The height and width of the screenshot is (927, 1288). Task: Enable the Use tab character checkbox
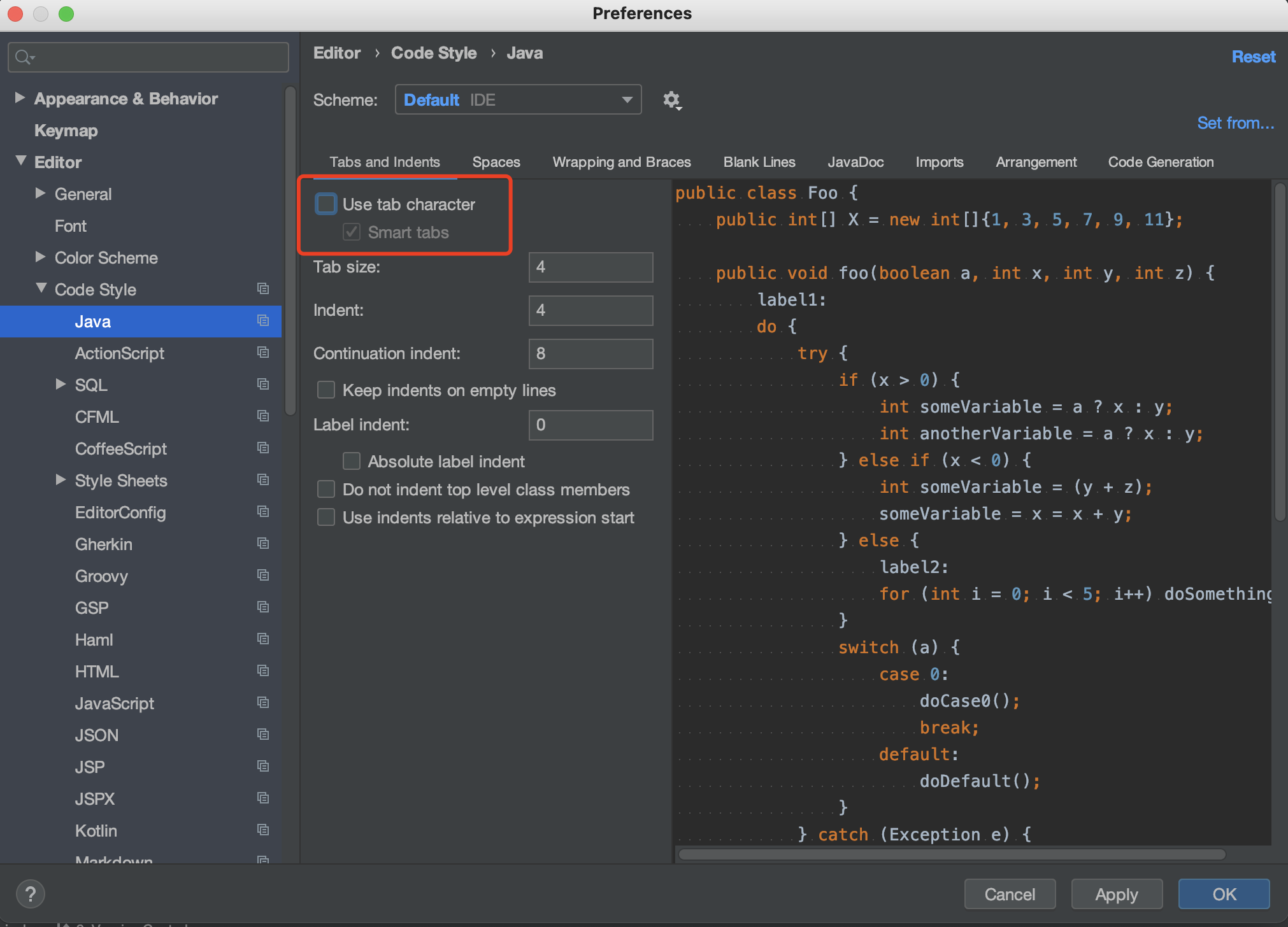(326, 204)
